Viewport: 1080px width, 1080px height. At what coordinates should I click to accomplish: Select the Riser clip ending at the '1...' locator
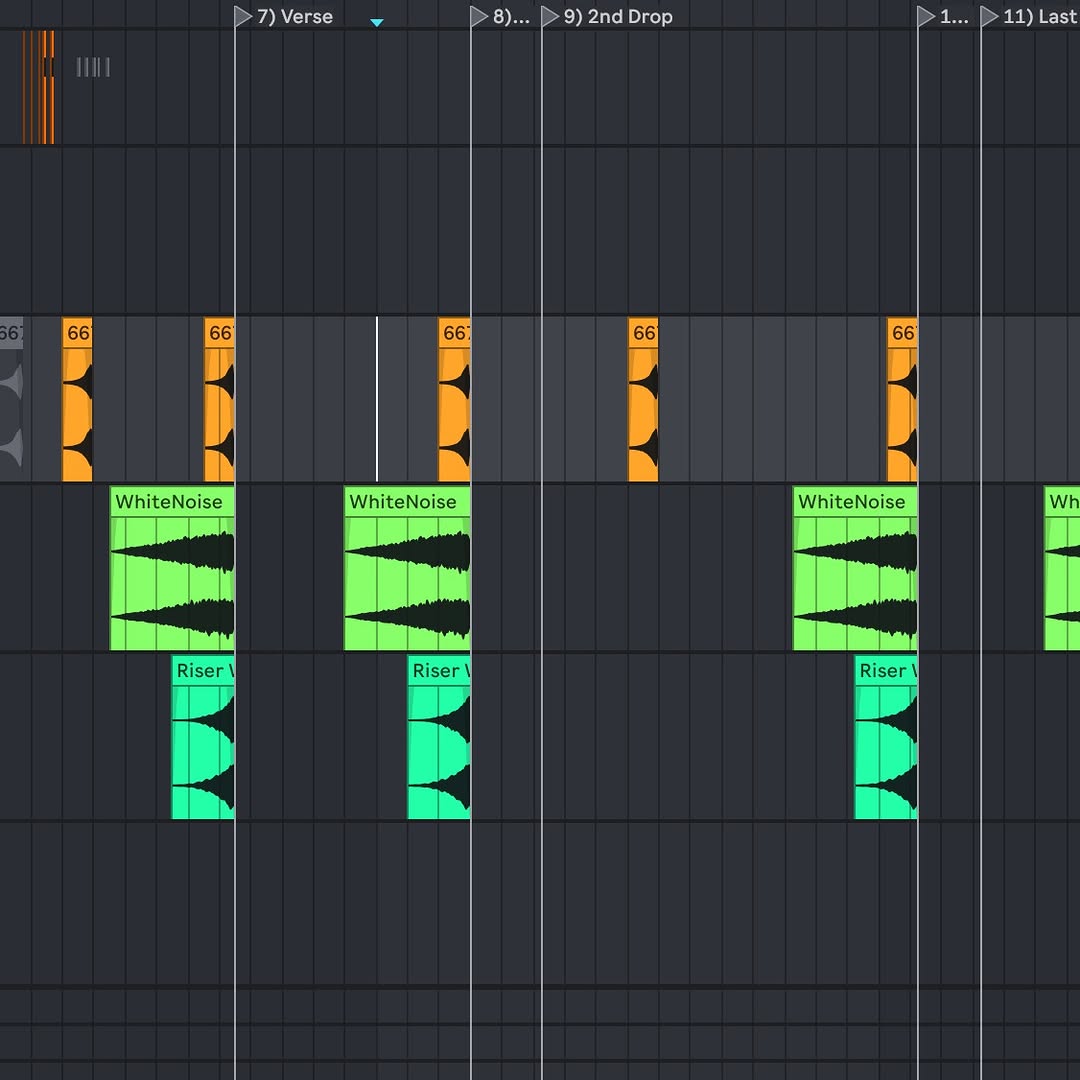click(x=886, y=737)
